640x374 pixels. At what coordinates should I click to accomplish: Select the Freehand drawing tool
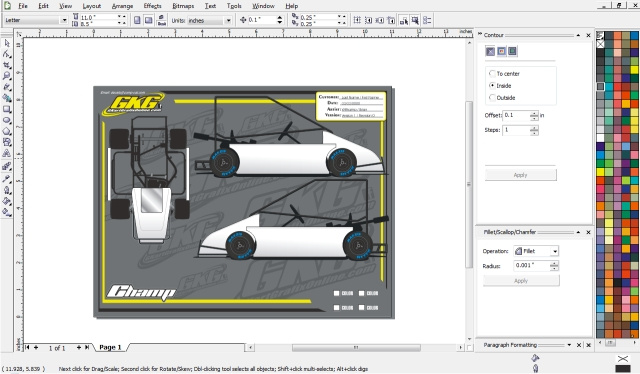tap(7, 87)
